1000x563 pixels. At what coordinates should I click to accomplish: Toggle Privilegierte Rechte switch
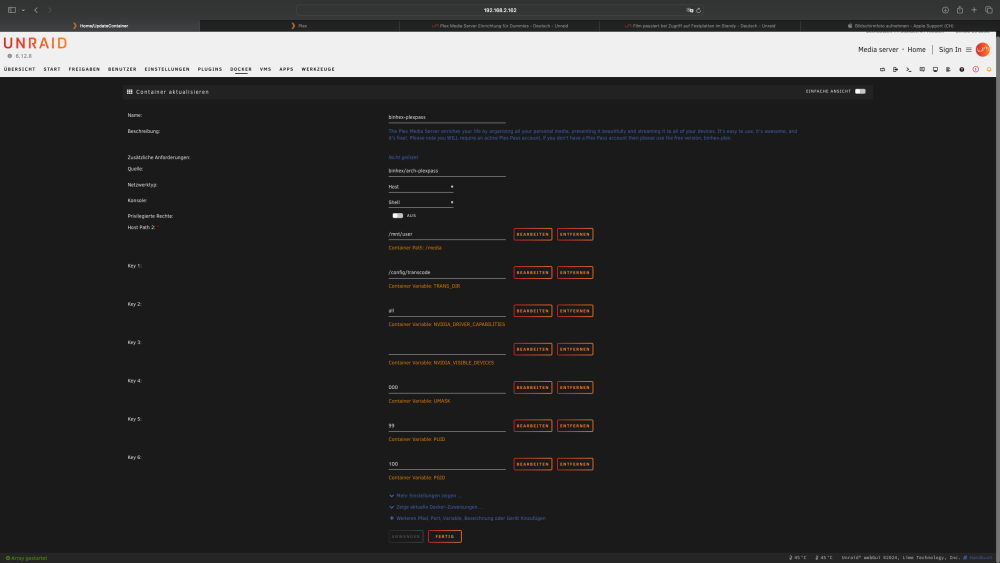(x=397, y=216)
